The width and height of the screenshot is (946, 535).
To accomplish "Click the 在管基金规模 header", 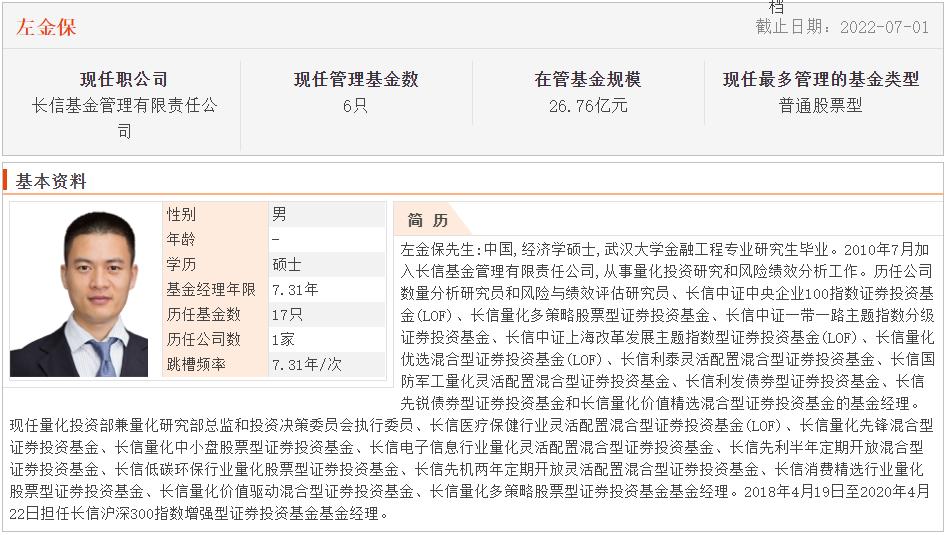I will click(x=588, y=79).
